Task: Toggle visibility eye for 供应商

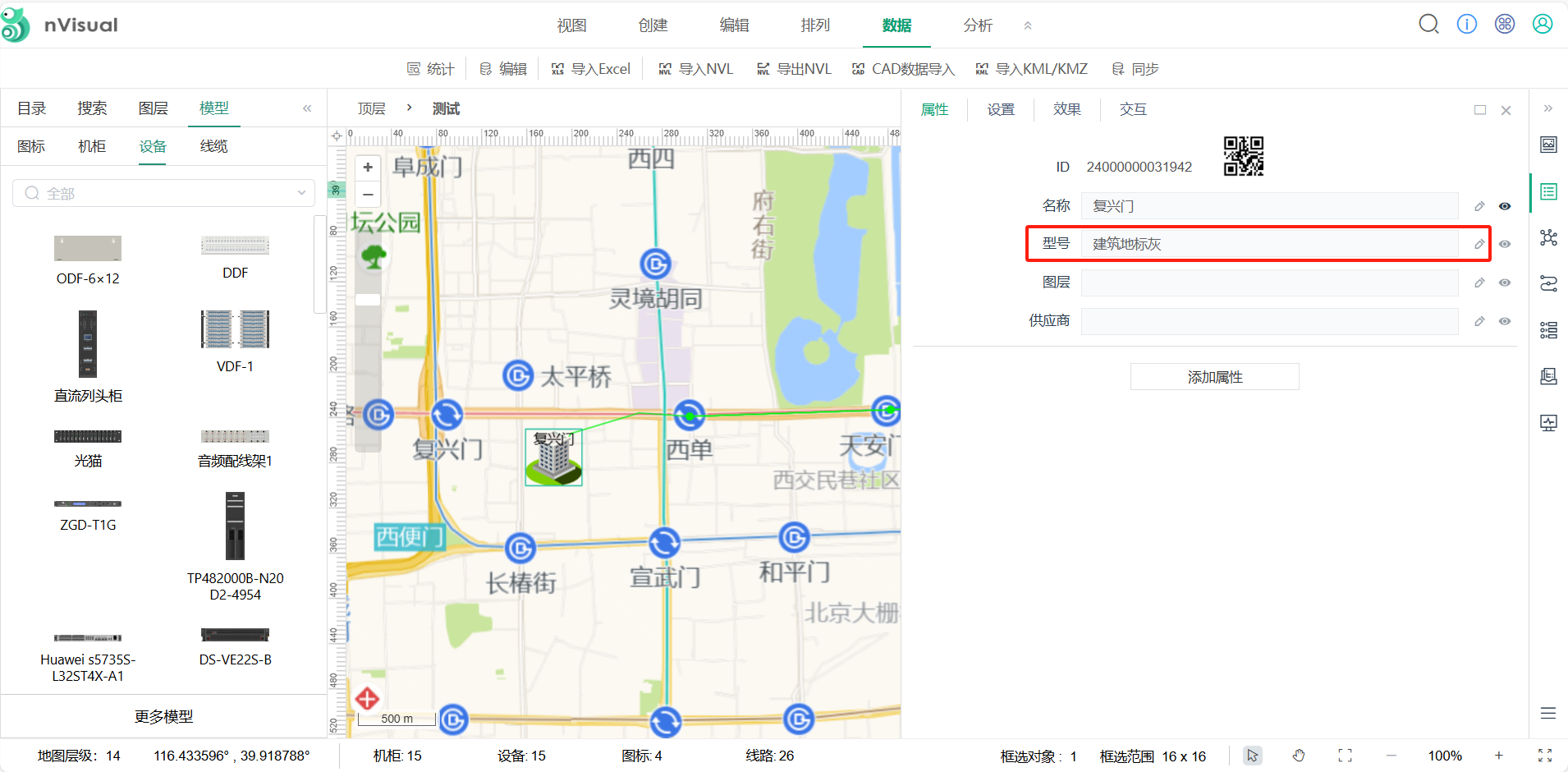Action: tap(1505, 321)
